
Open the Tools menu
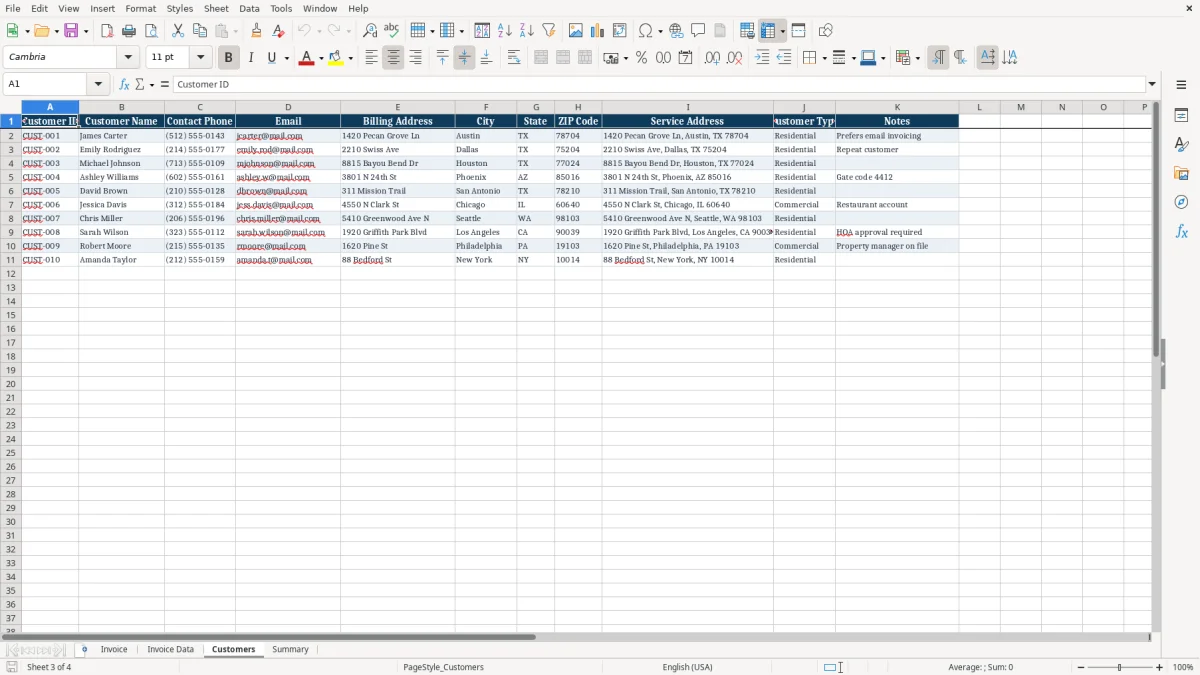coord(281,8)
